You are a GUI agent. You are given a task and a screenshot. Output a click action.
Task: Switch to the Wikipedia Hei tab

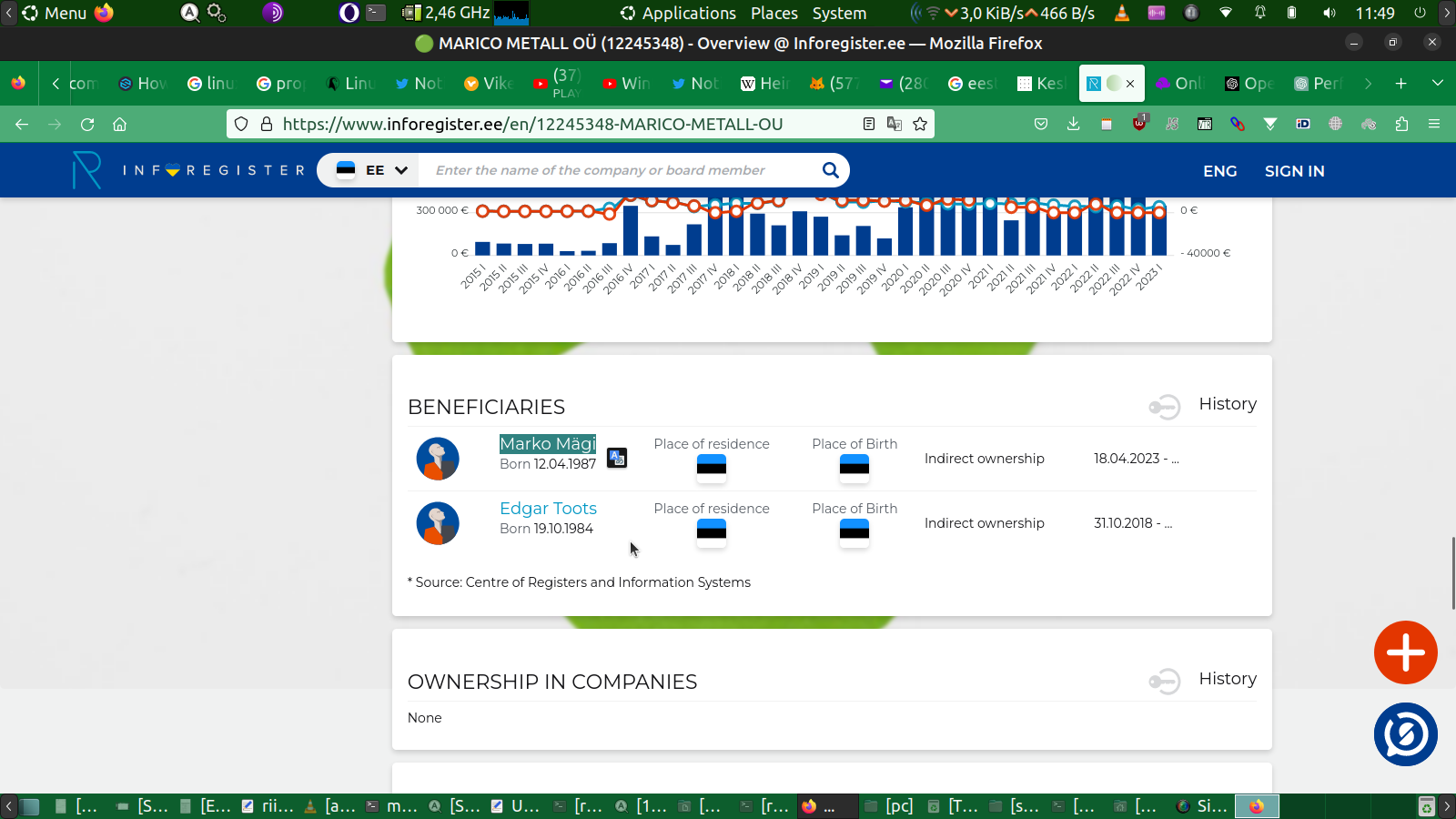pos(763,84)
